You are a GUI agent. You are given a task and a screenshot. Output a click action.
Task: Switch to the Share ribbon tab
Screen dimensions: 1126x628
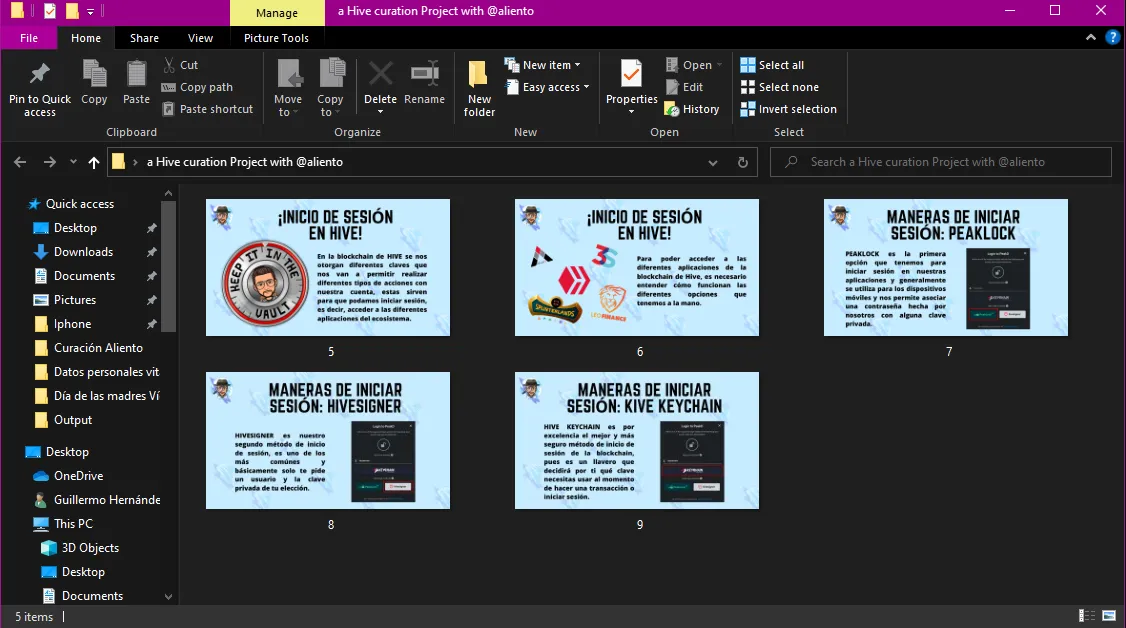pyautogui.click(x=144, y=38)
